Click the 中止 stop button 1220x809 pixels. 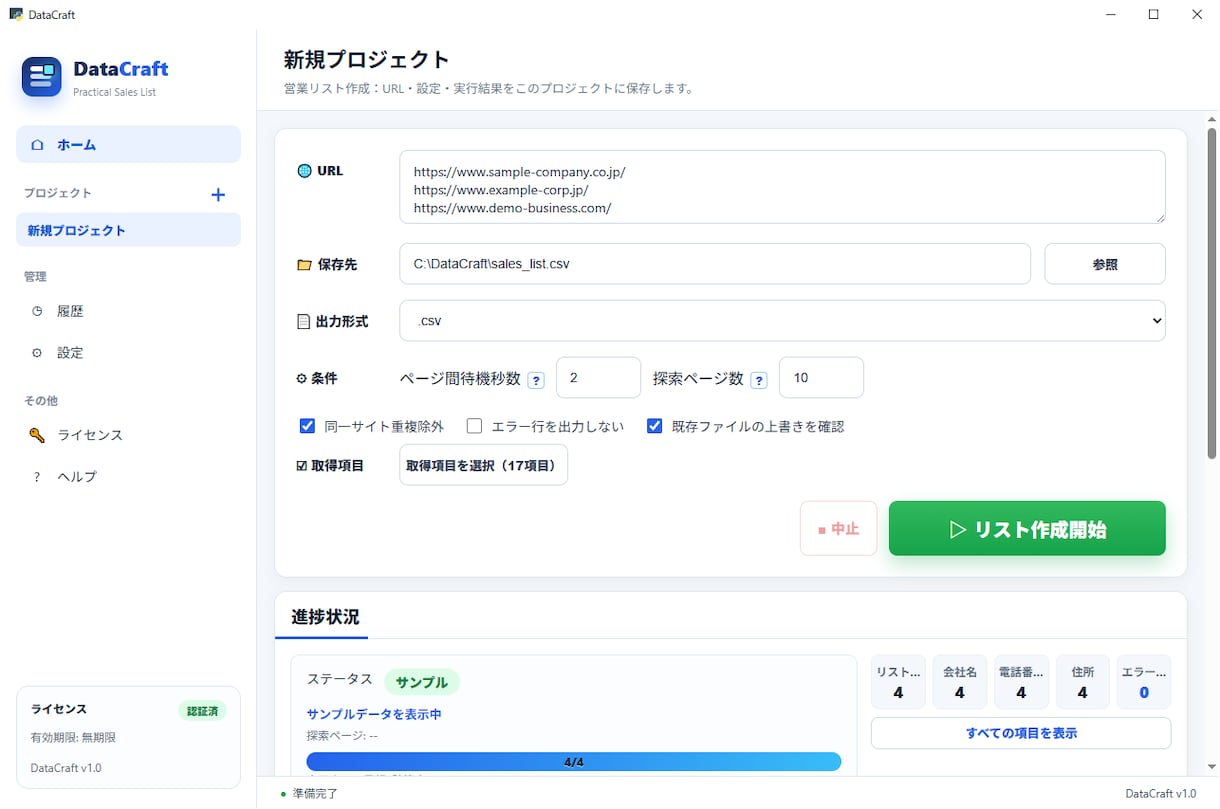click(839, 528)
